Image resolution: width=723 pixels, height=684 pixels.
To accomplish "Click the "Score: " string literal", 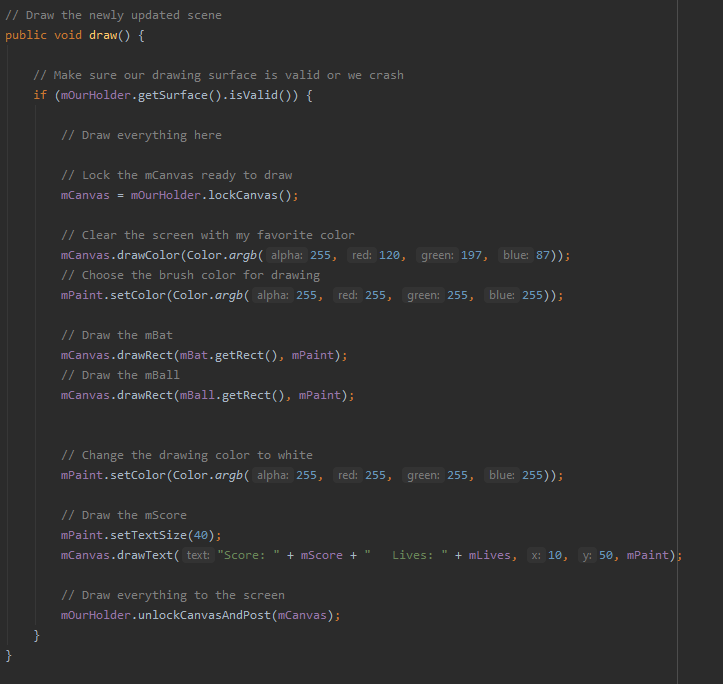I will [x=249, y=555].
